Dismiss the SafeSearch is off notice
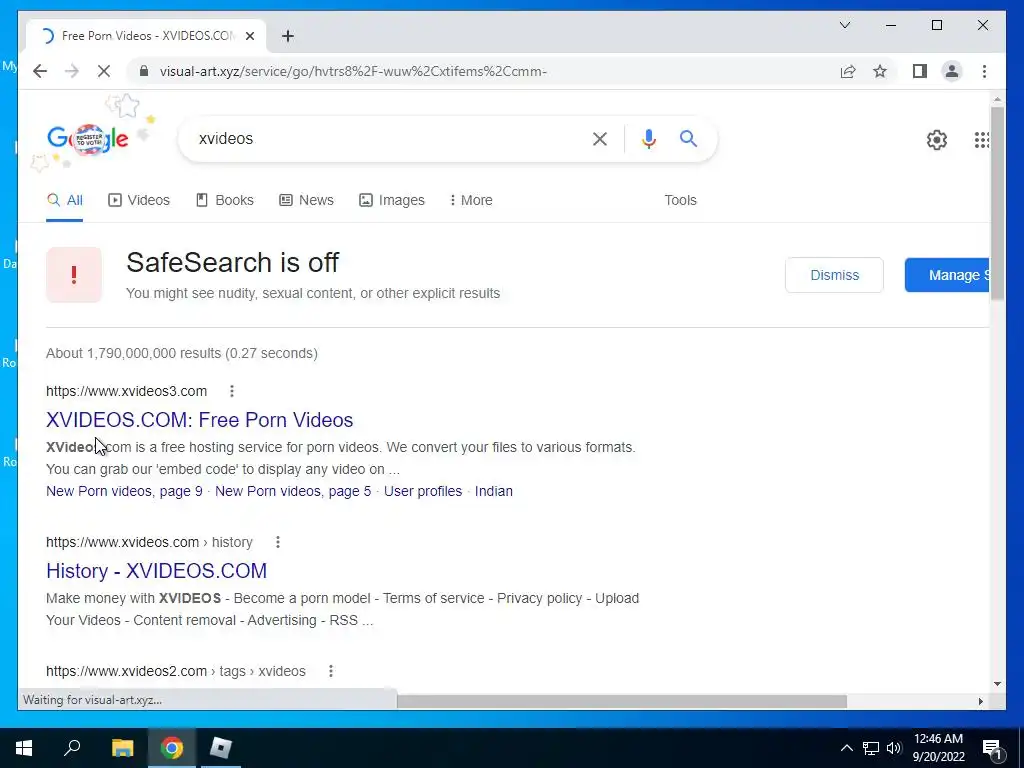1024x768 pixels. (x=834, y=275)
